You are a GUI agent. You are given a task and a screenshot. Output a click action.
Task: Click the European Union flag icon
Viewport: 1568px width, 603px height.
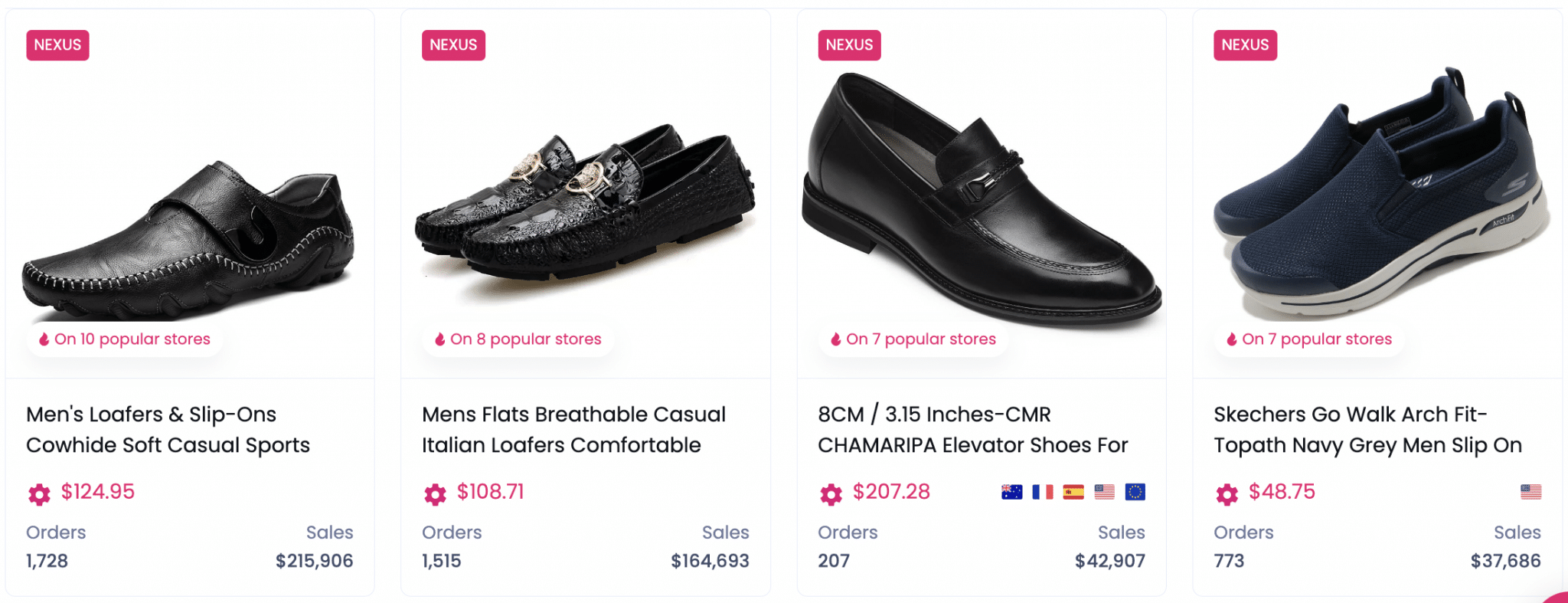point(1135,492)
